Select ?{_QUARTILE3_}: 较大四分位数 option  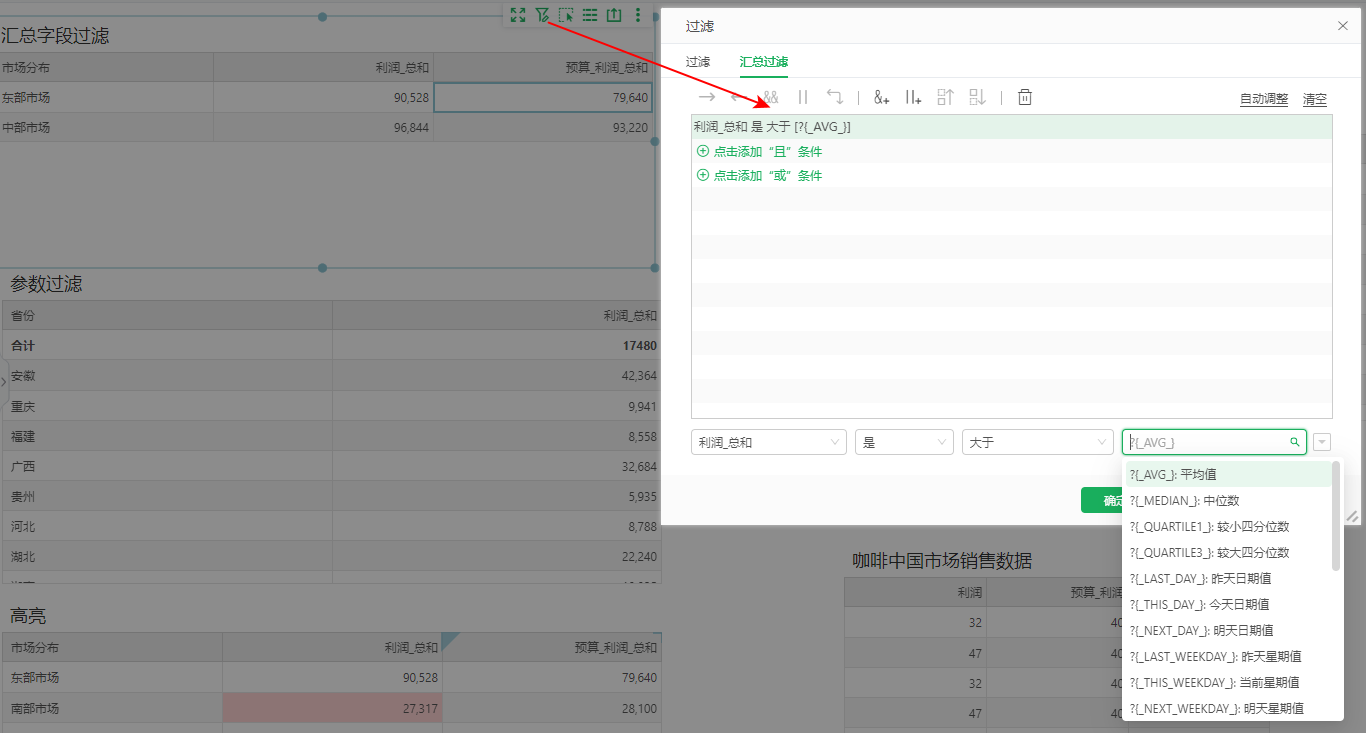point(1228,552)
